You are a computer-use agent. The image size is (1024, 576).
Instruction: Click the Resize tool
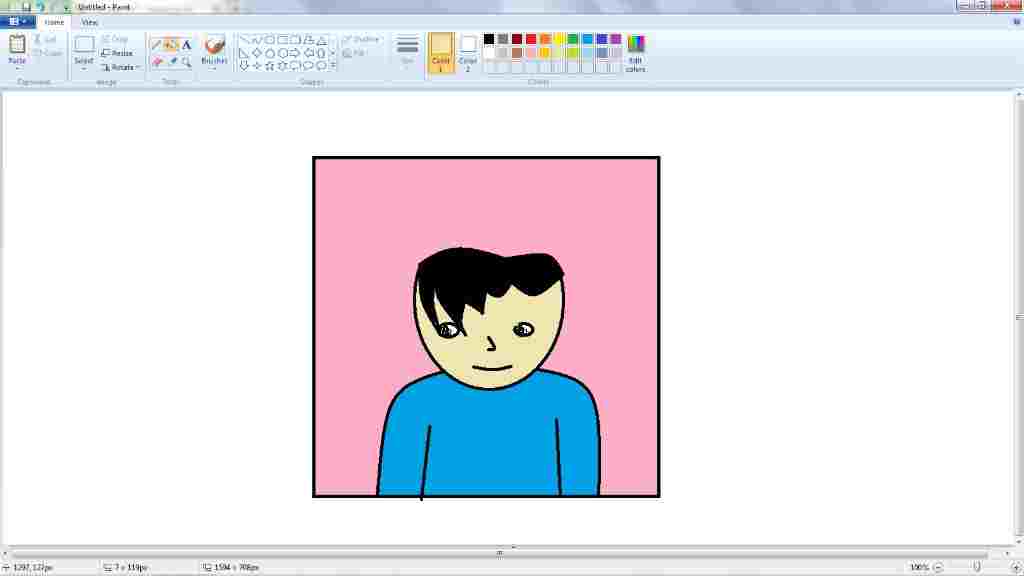tap(118, 53)
